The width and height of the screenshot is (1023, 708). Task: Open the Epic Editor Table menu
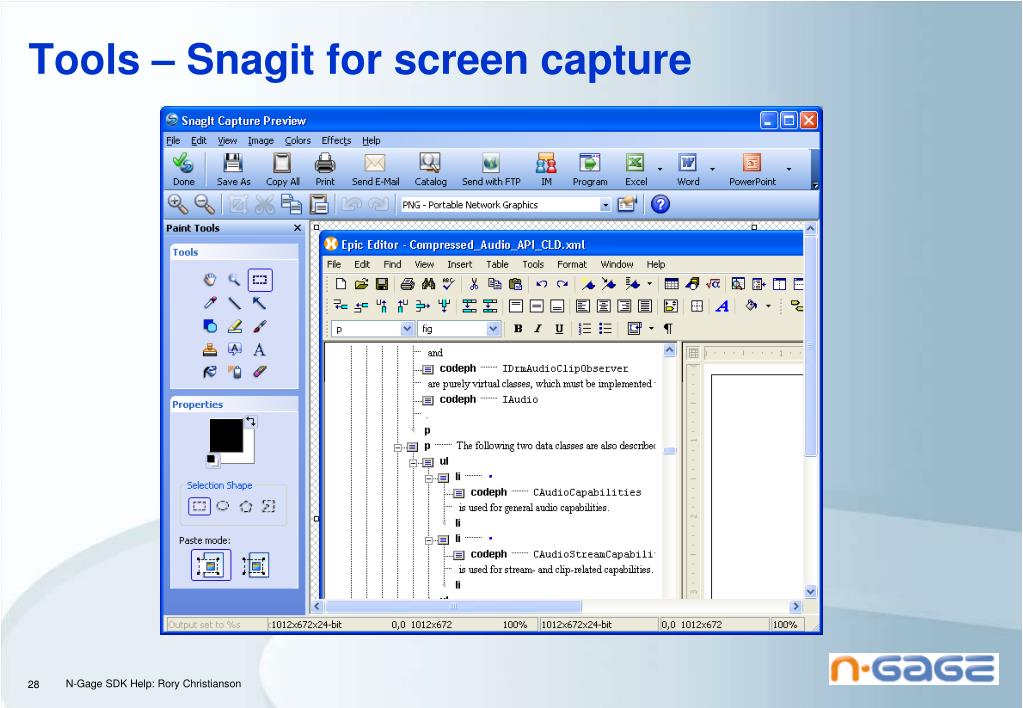(x=497, y=264)
